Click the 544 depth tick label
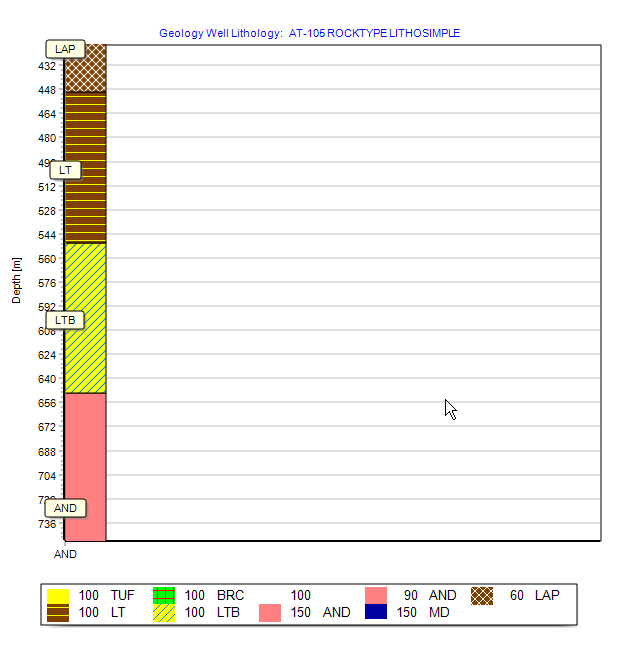This screenshot has height=656, width=618. (x=47, y=235)
